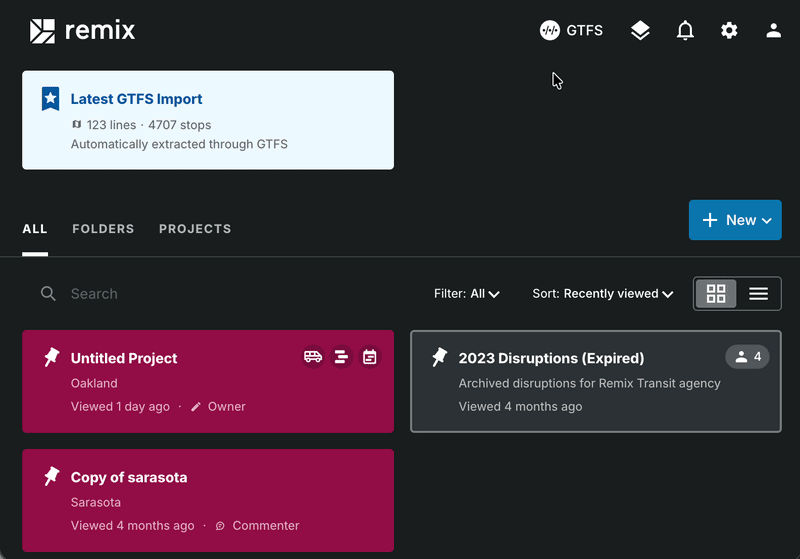Click 'Viewed 4 months ago' on 2023 Disruptions
This screenshot has width=800, height=559.
(520, 406)
